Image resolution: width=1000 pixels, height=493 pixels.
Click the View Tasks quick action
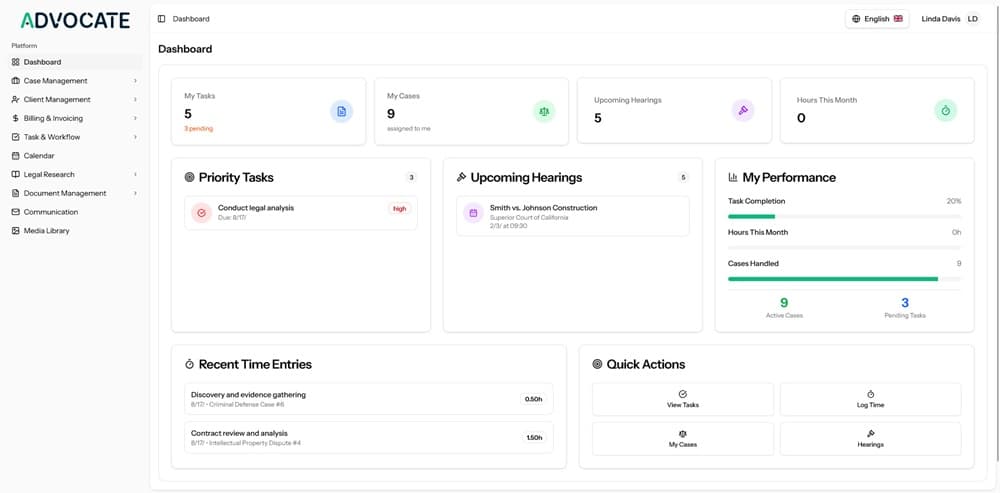[x=683, y=399]
